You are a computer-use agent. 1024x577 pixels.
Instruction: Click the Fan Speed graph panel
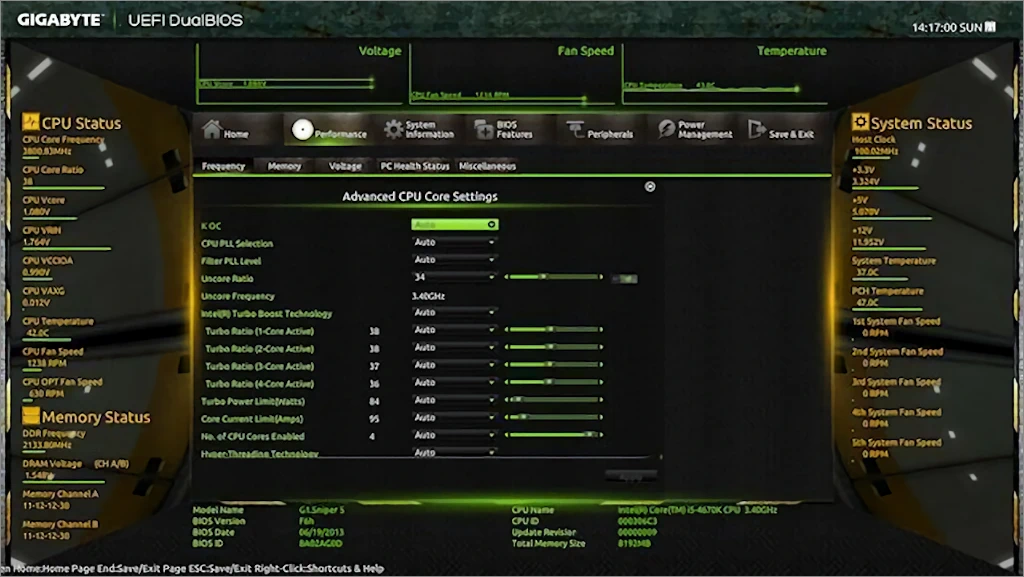[x=513, y=74]
